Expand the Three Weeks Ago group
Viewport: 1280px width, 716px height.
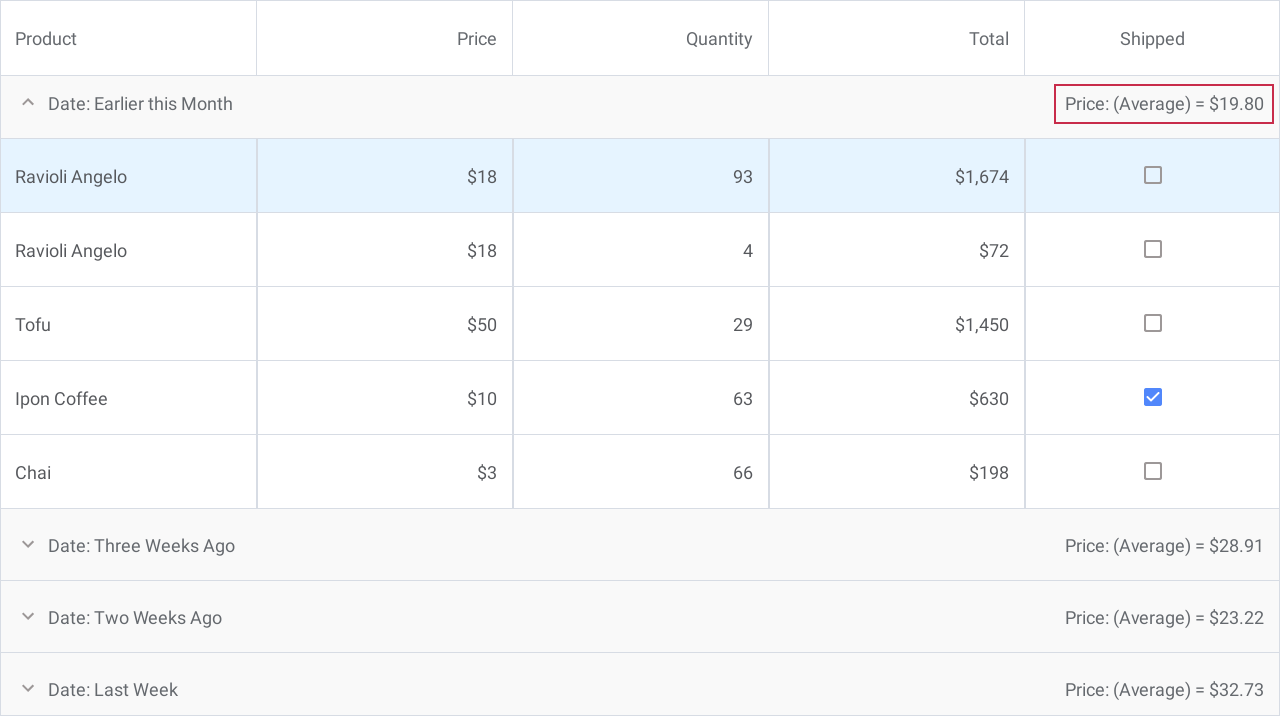[x=28, y=545]
